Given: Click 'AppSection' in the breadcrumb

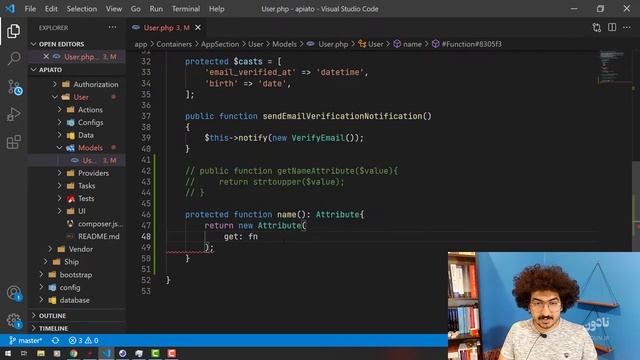Looking at the screenshot, I should pos(220,44).
